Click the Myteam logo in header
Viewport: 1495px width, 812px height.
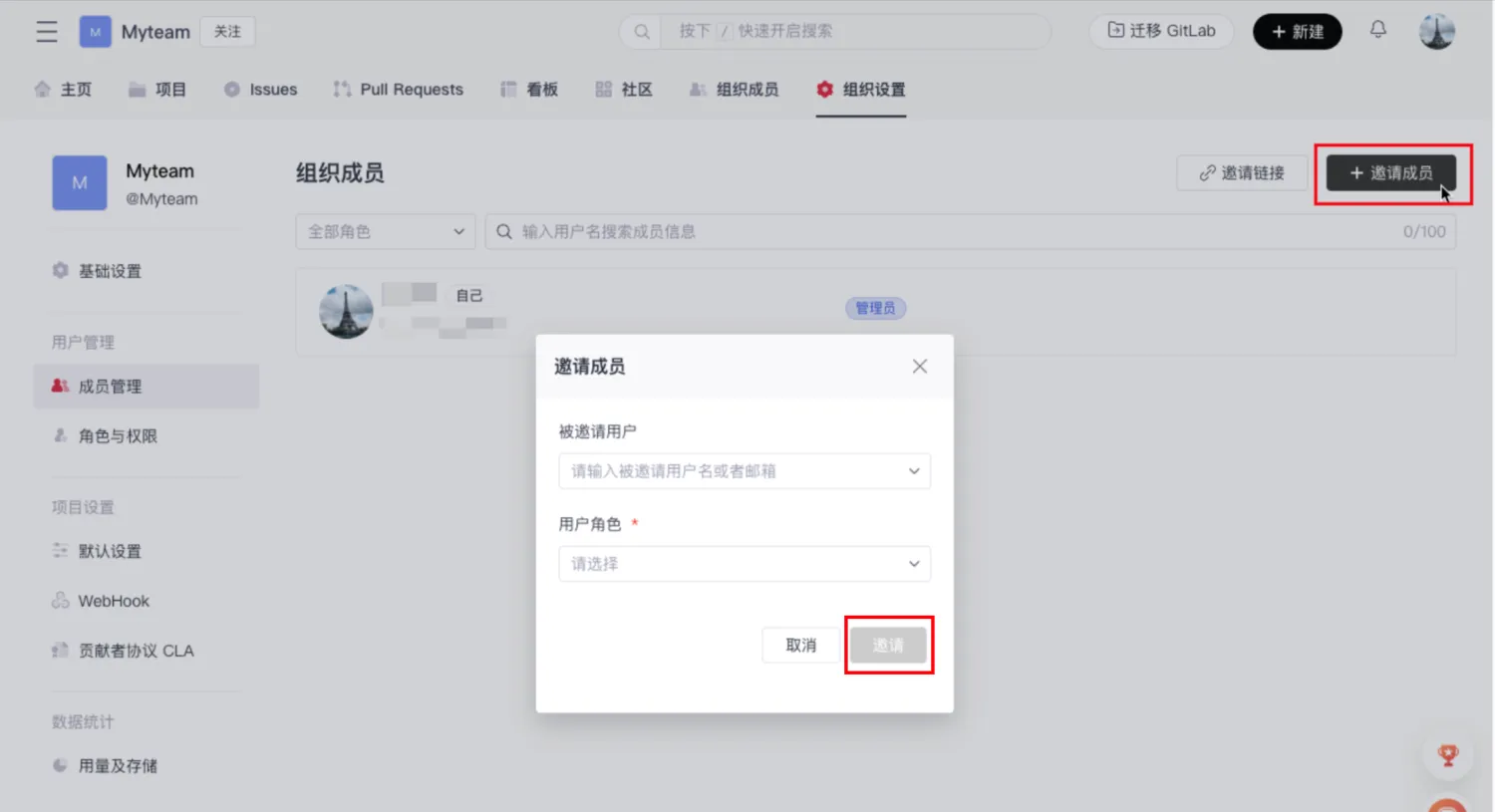click(x=95, y=32)
